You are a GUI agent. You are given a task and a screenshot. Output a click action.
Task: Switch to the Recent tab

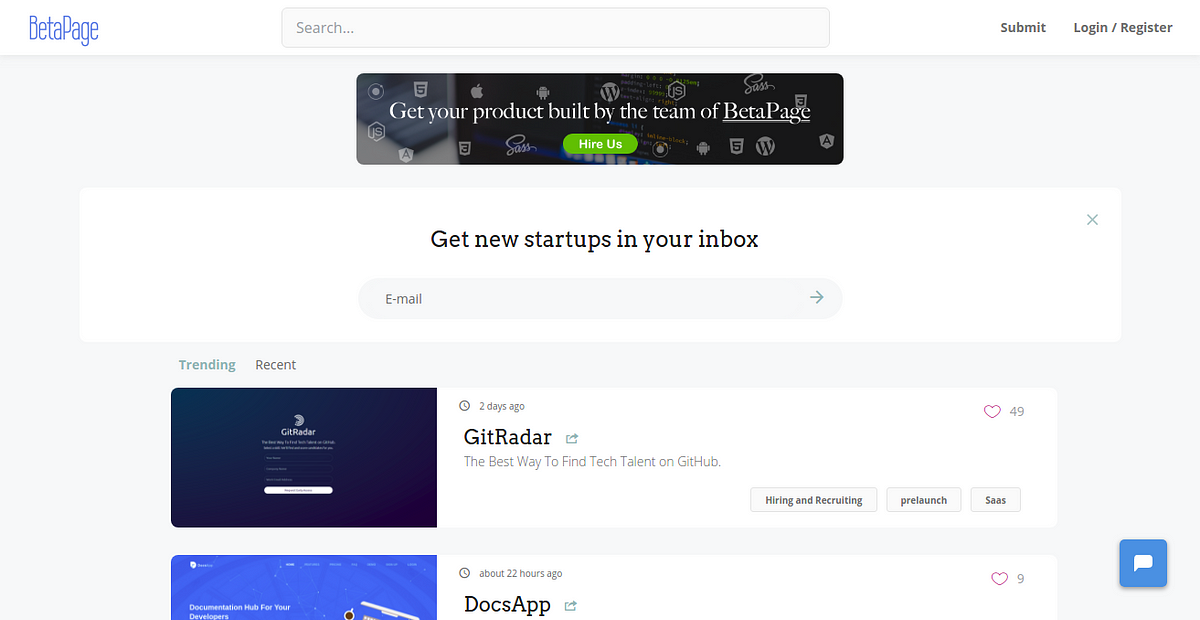275,364
